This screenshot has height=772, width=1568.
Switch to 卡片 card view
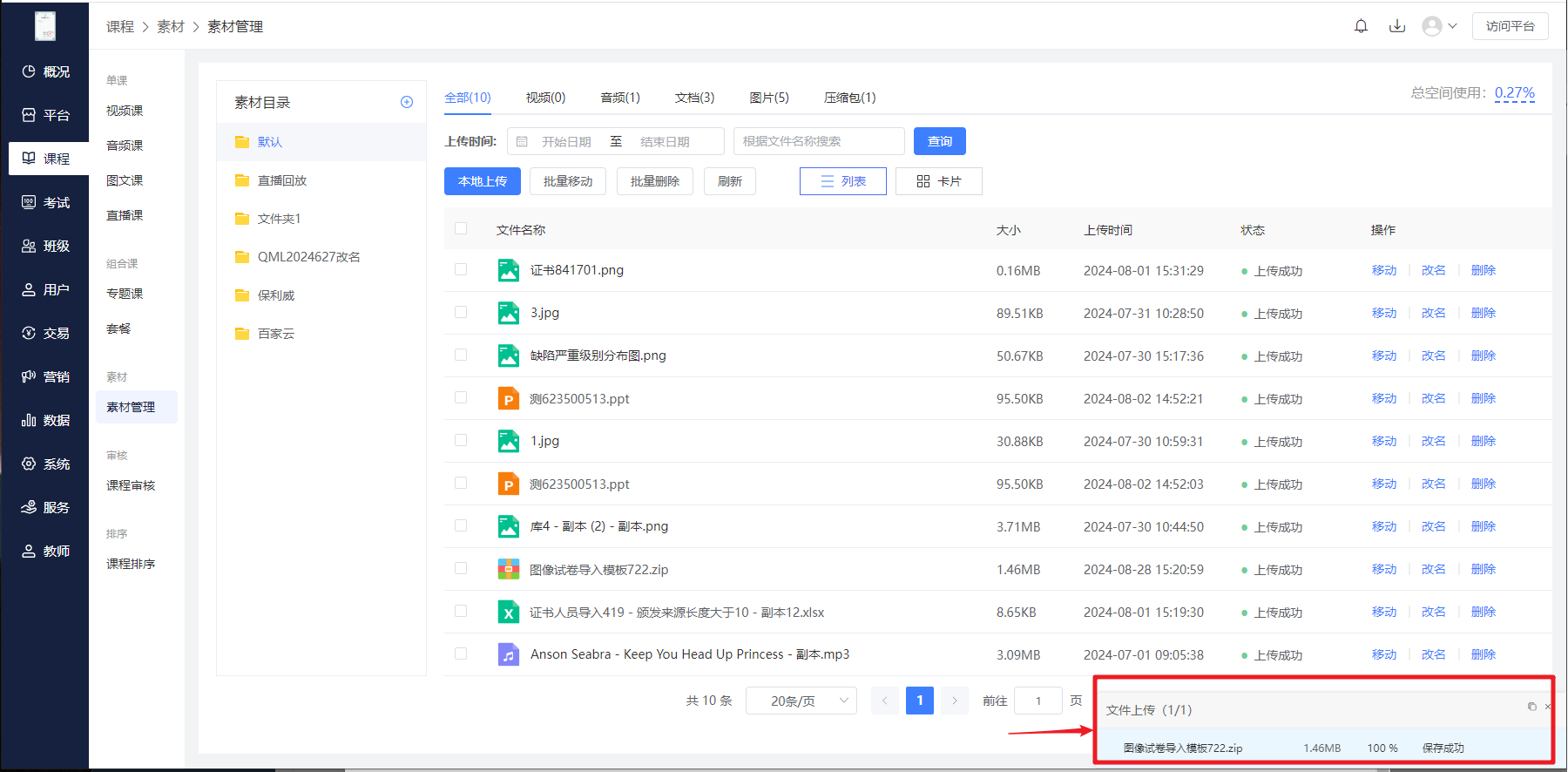tap(939, 181)
